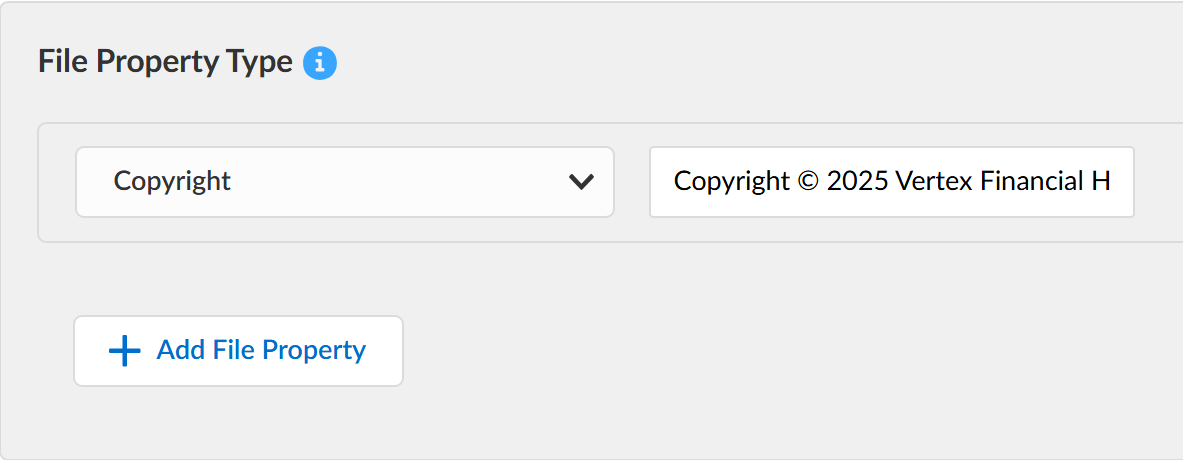
Task: Expand the file property type selector
Action: coord(344,182)
